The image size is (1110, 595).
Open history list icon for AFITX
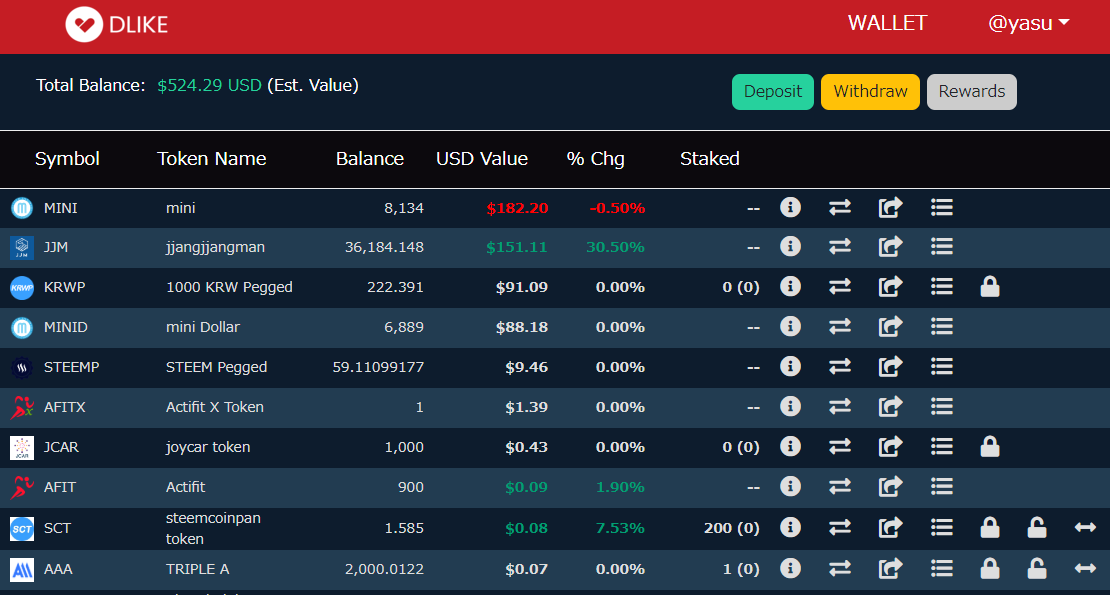coord(942,407)
